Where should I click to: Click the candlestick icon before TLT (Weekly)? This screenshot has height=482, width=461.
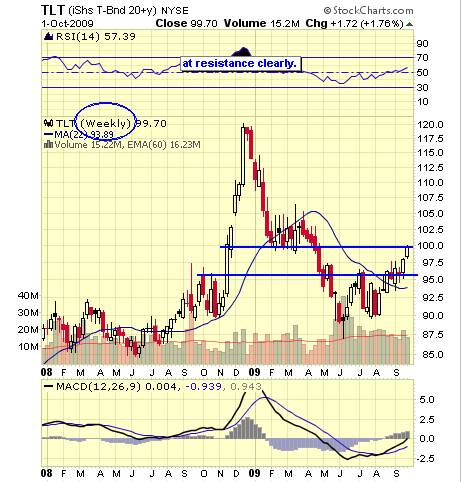point(49,124)
